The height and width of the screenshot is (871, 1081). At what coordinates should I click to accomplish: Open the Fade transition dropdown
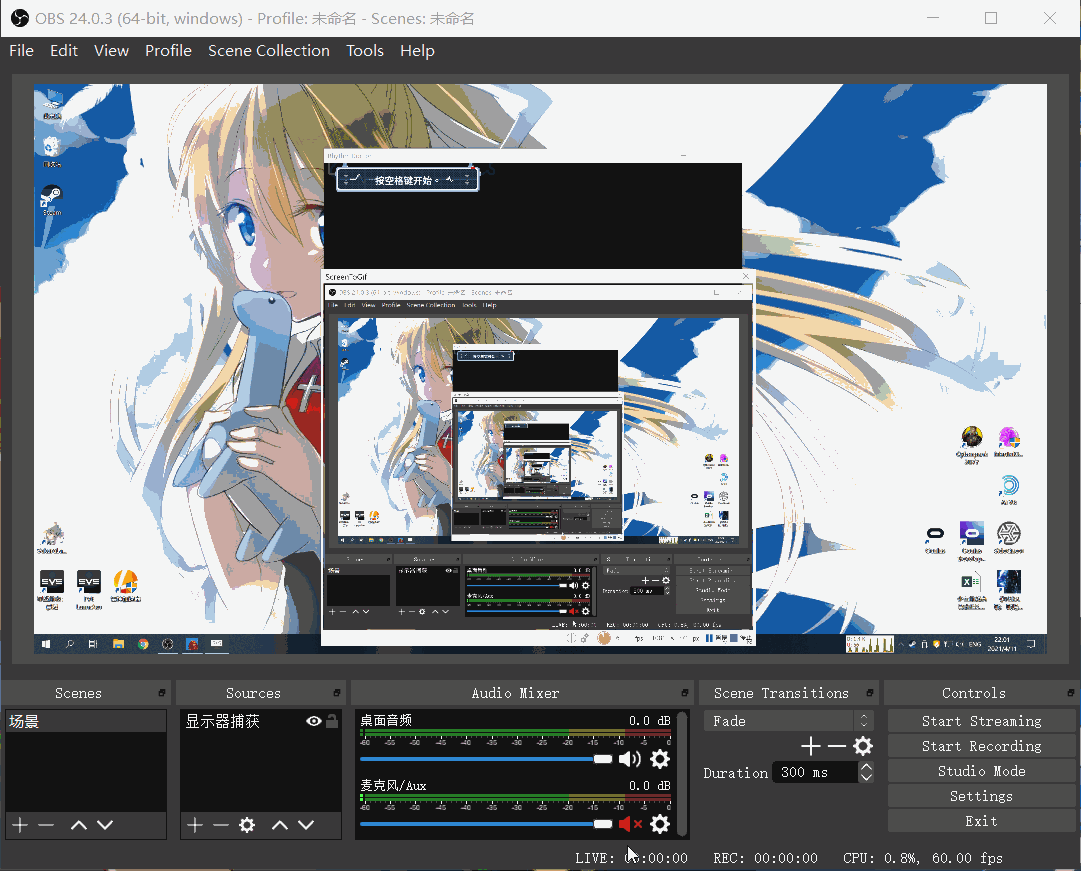coord(789,721)
